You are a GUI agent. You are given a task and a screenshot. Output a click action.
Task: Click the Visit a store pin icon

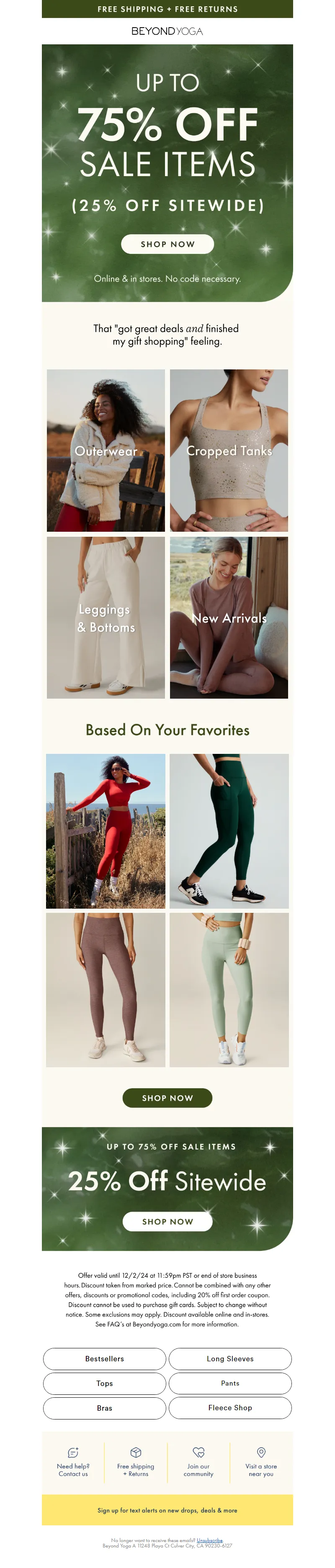click(x=261, y=1453)
